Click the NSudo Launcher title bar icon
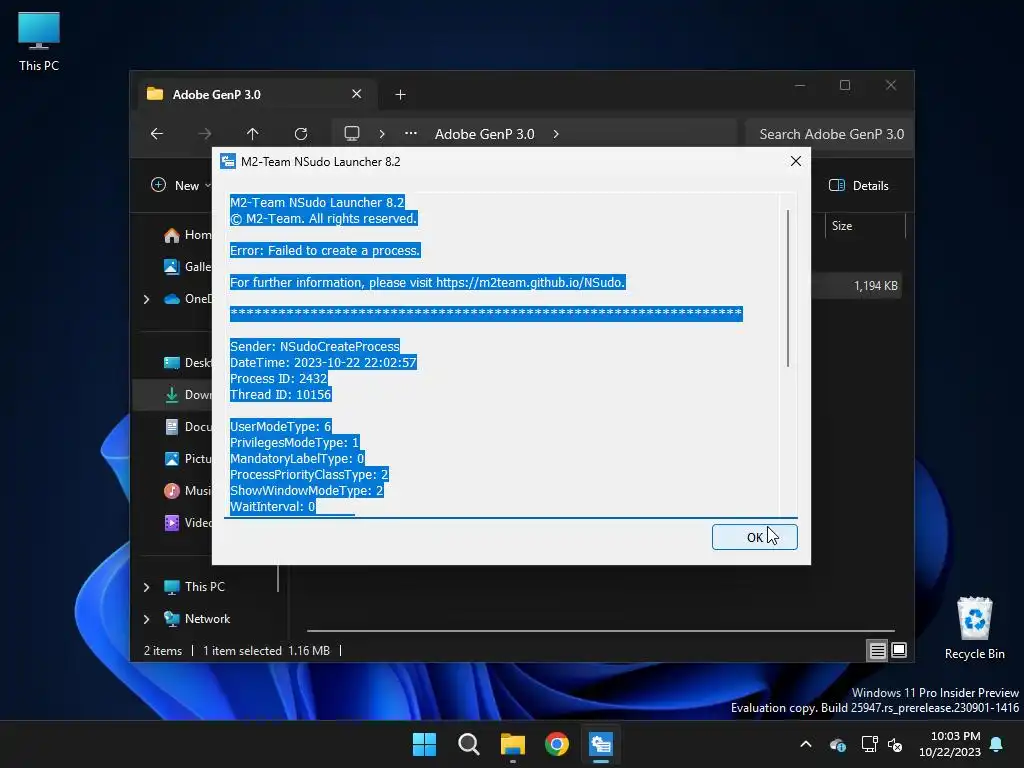Screen dimensions: 1024x768 pos(227,161)
